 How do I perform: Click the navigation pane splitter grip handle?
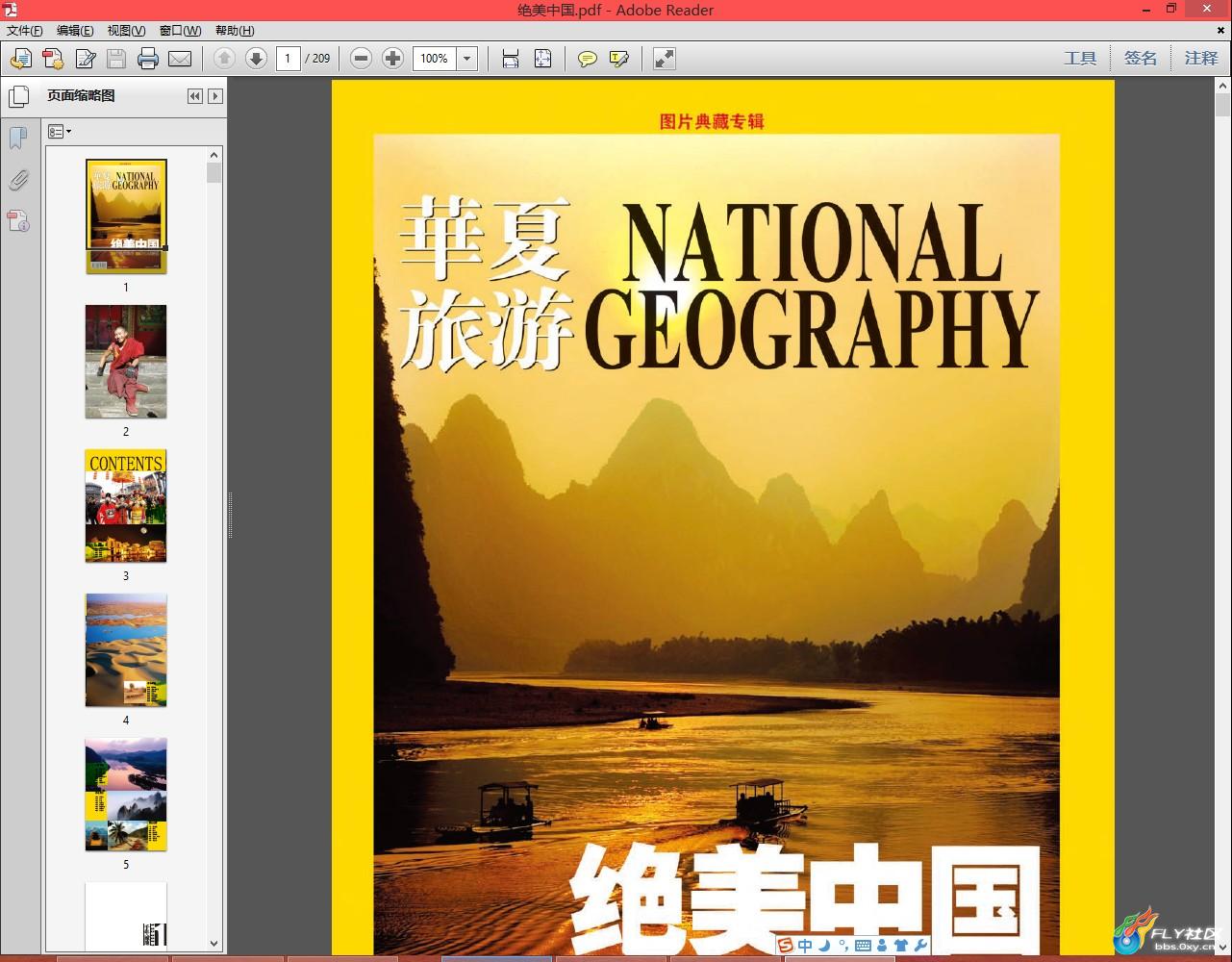230,516
